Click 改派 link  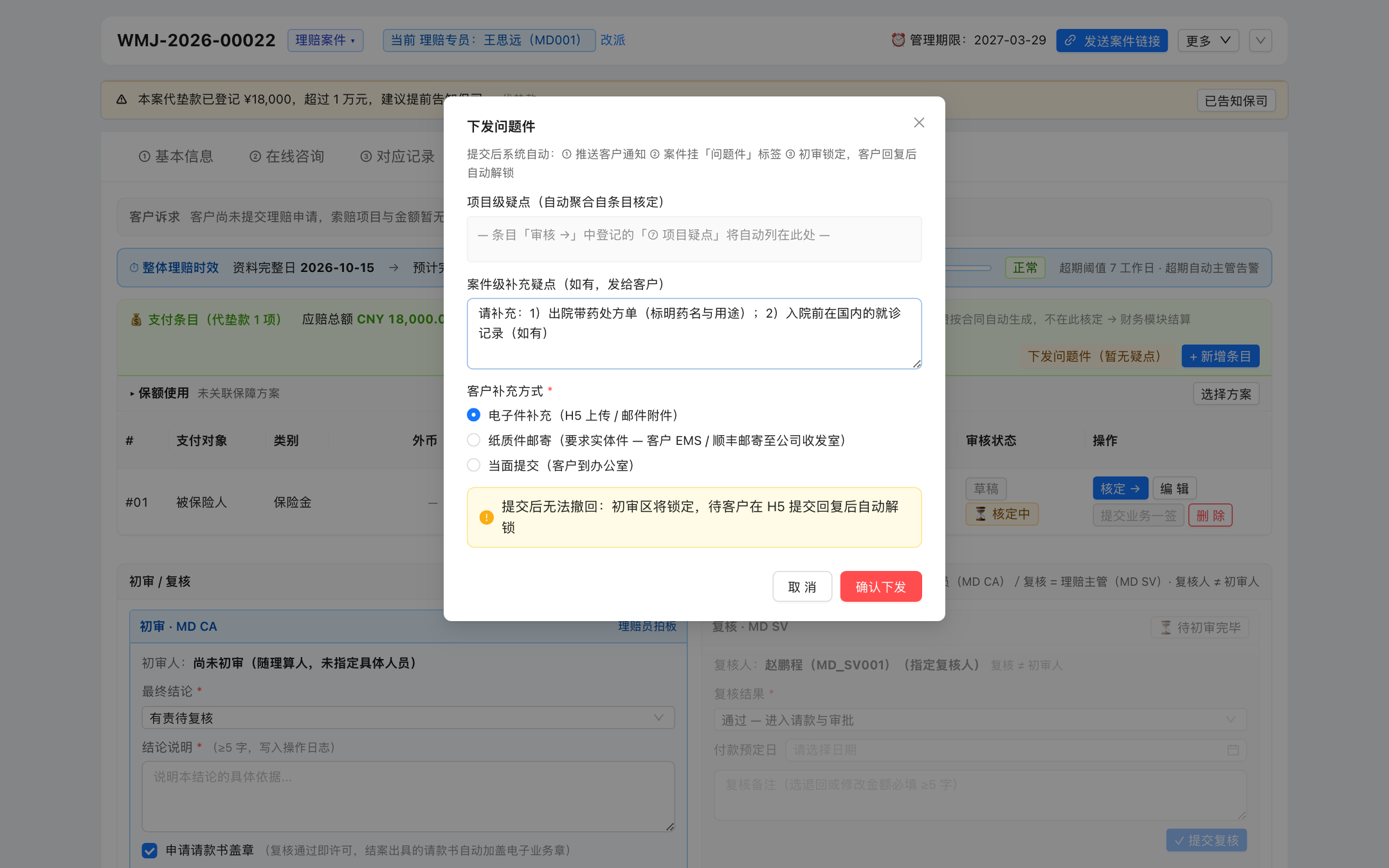tap(613, 40)
